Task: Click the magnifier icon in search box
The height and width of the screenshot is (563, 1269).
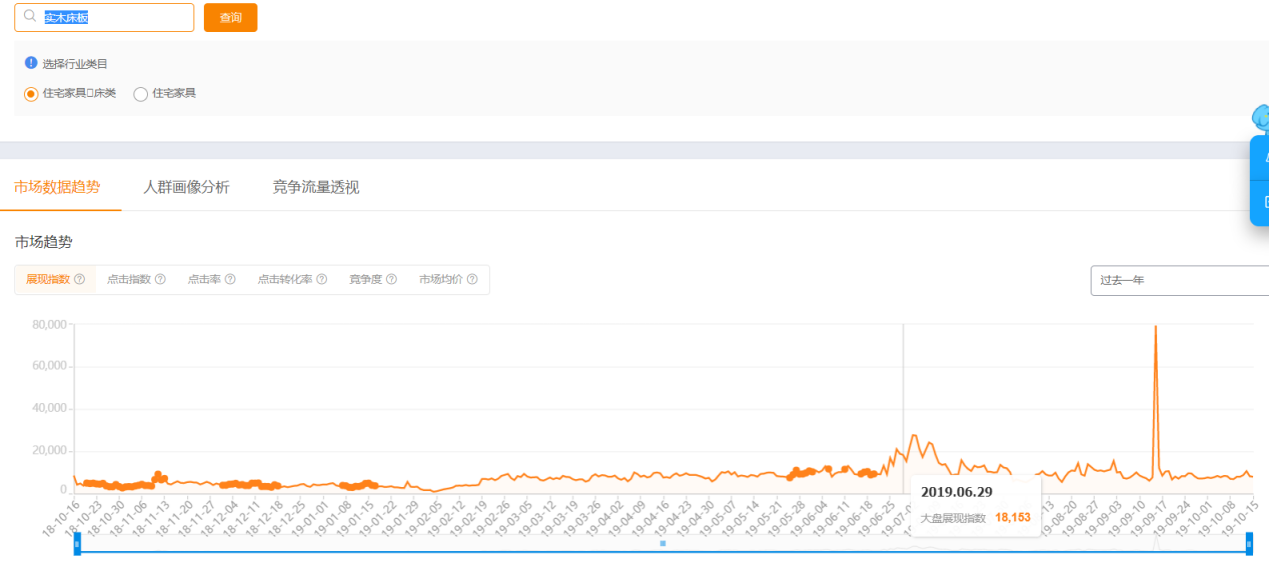Action: [x=30, y=17]
